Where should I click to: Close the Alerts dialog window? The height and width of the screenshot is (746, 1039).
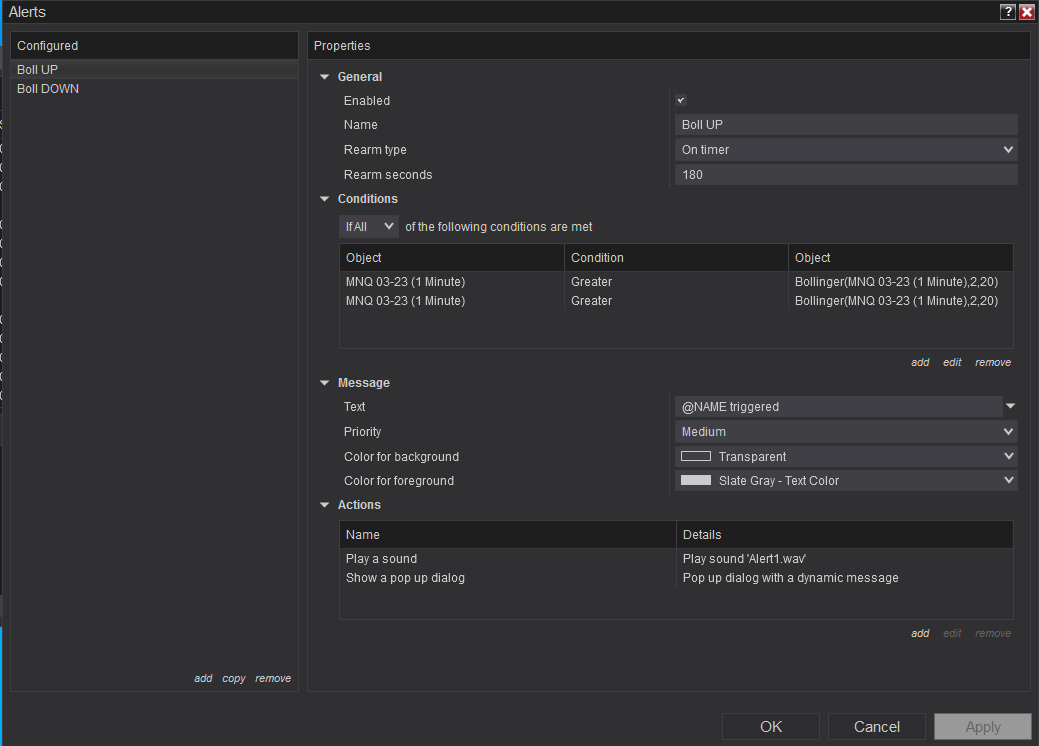pyautogui.click(x=1026, y=12)
